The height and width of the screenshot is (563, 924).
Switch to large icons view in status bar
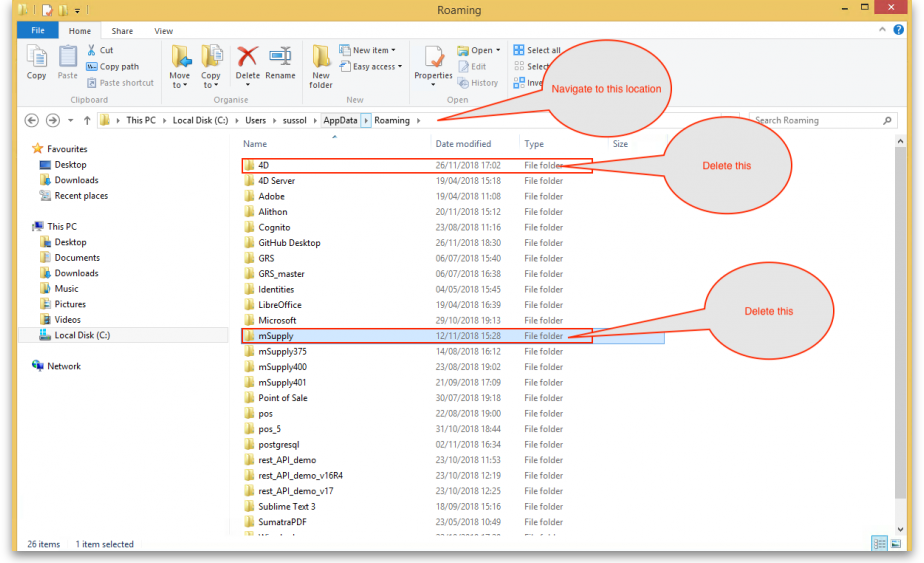coord(895,543)
